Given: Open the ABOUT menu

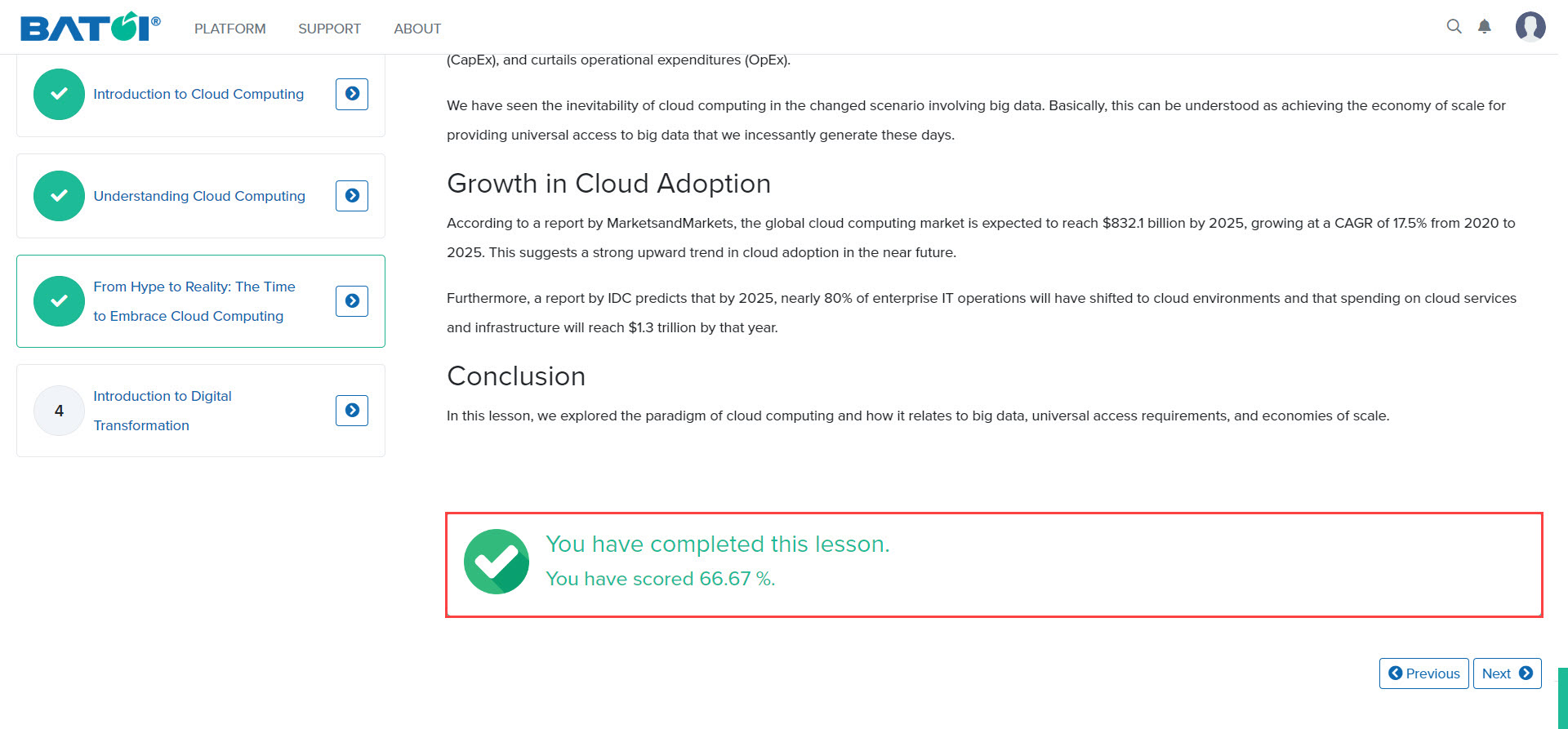Looking at the screenshot, I should pos(417,29).
